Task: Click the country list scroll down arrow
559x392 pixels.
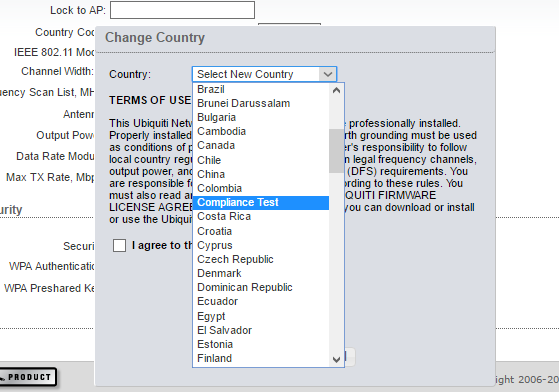Action: [x=336, y=359]
